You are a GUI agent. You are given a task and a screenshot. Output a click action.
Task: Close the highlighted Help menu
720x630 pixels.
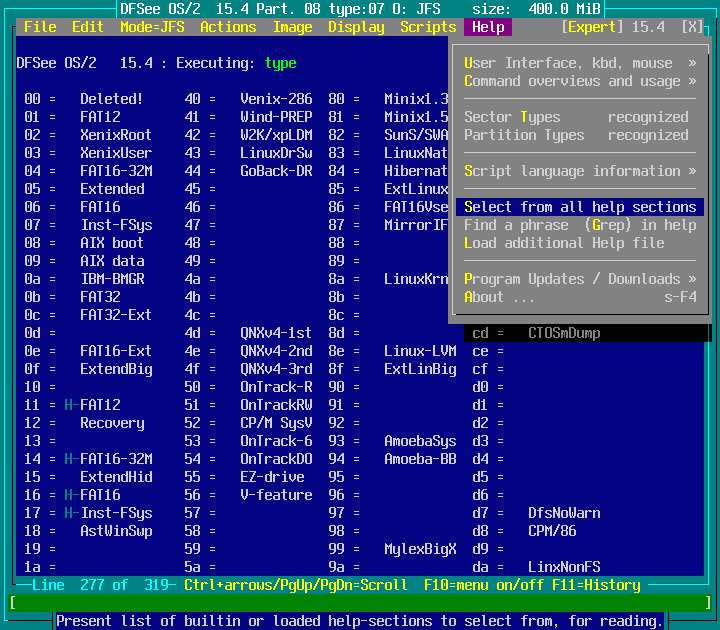coord(488,27)
